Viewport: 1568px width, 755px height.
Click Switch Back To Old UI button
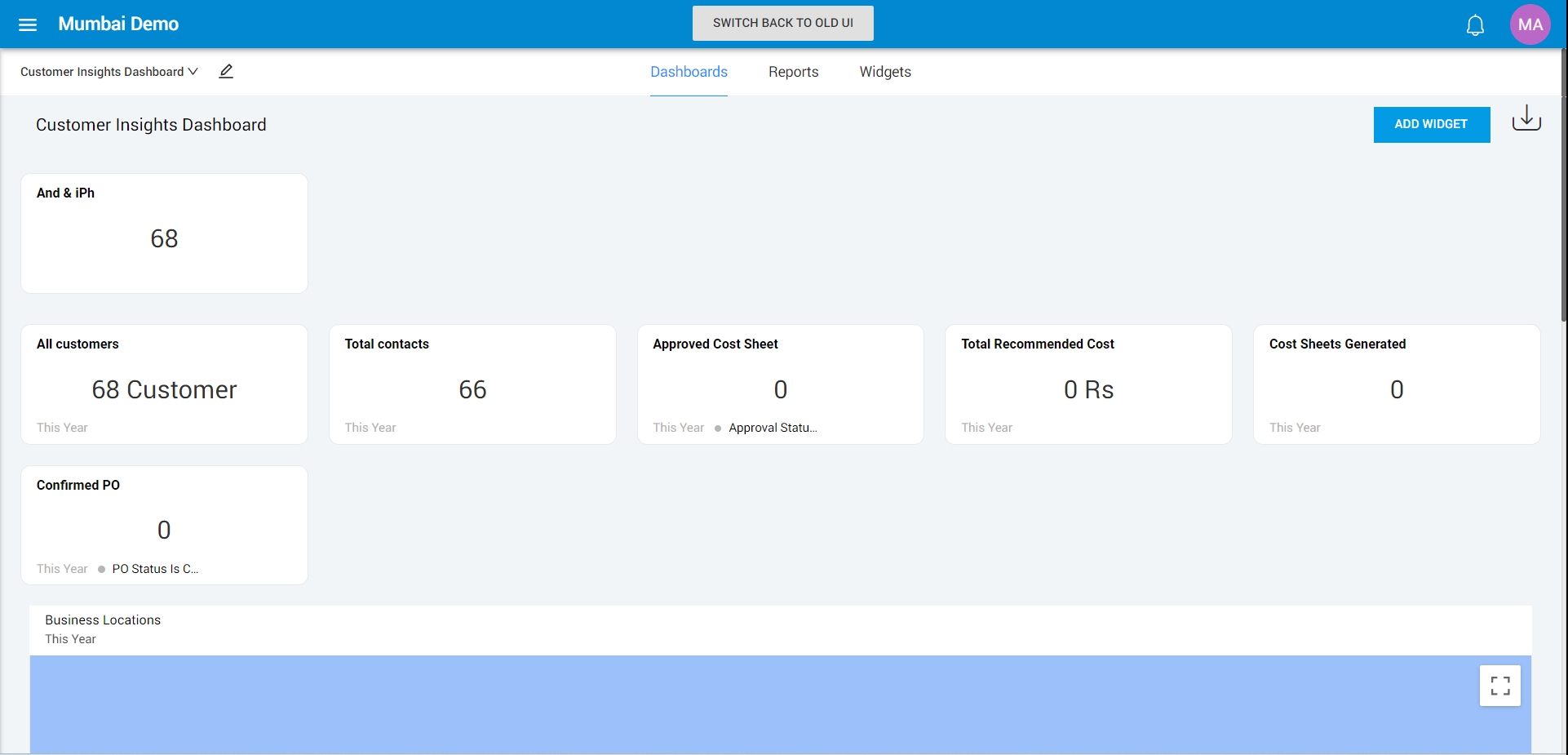pos(782,24)
